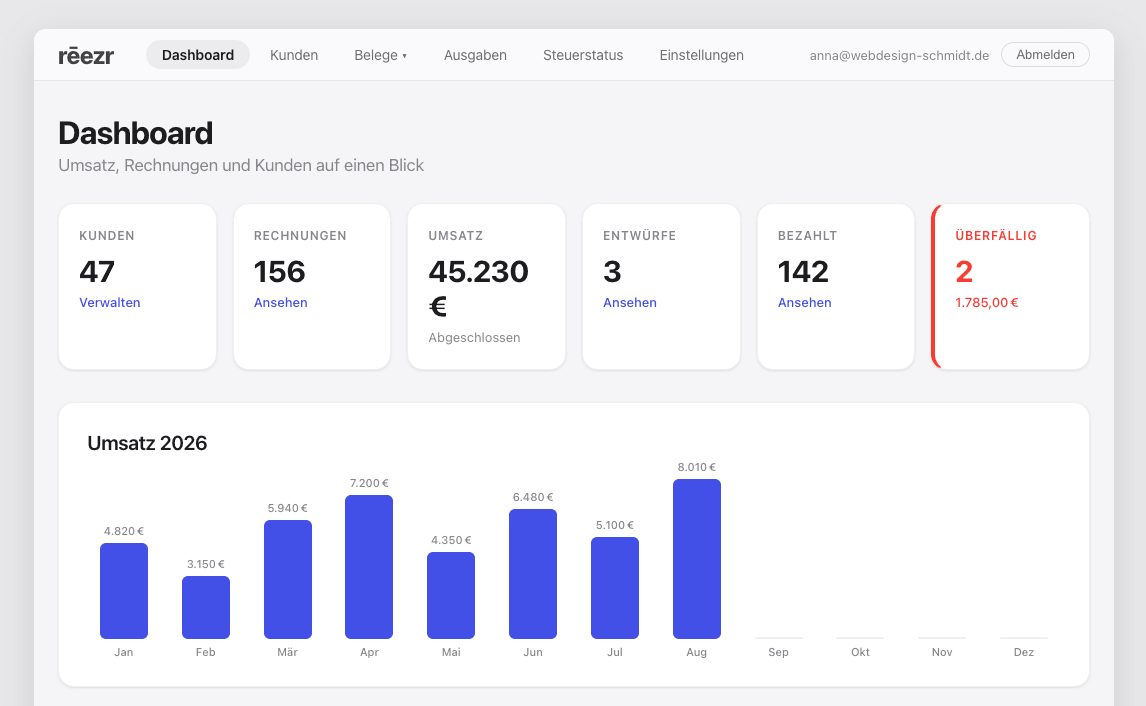Click Ansehen link in Bezahlt card

pyautogui.click(x=805, y=303)
